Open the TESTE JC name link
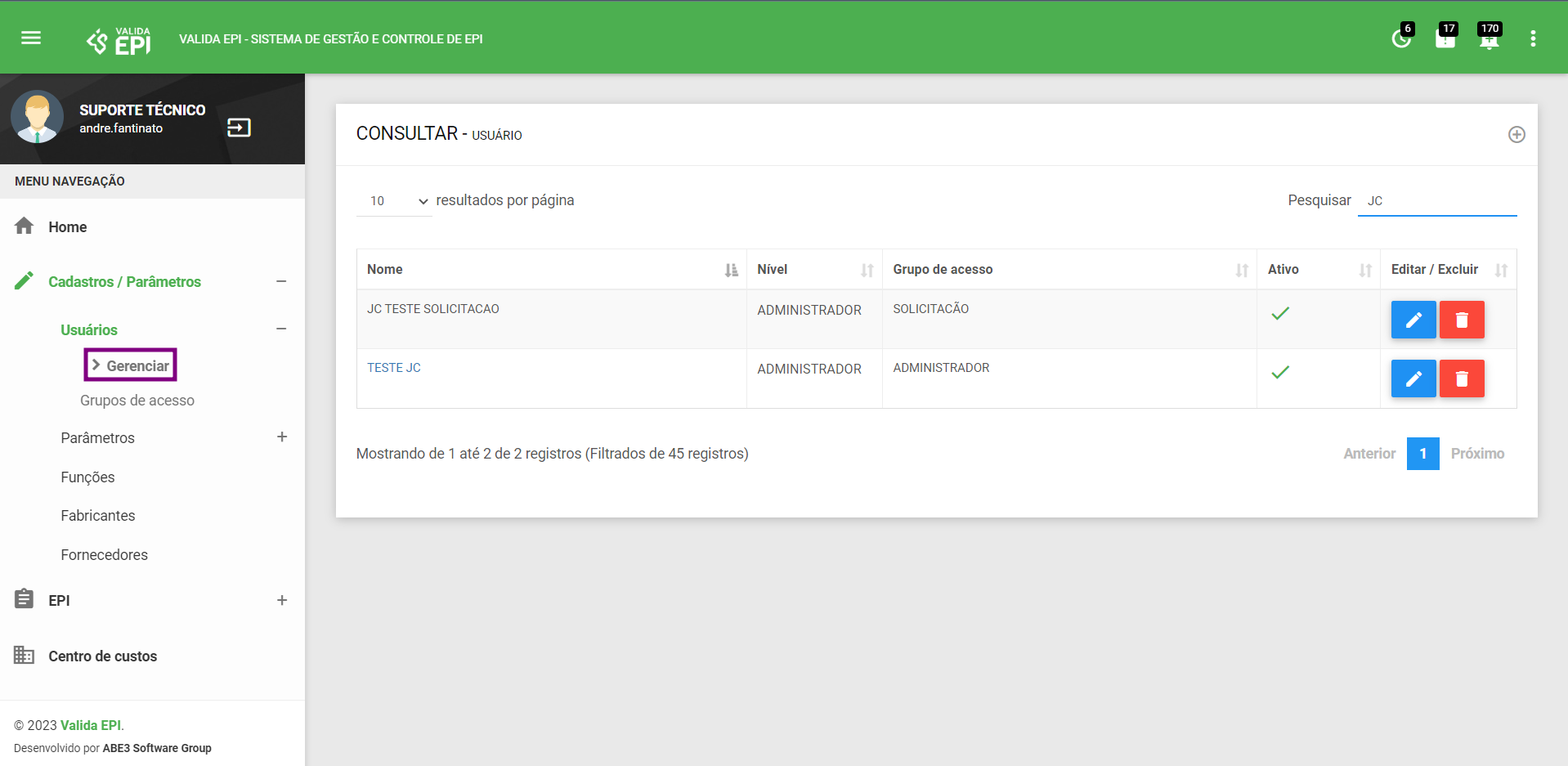The width and height of the screenshot is (1568, 766). 394,368
